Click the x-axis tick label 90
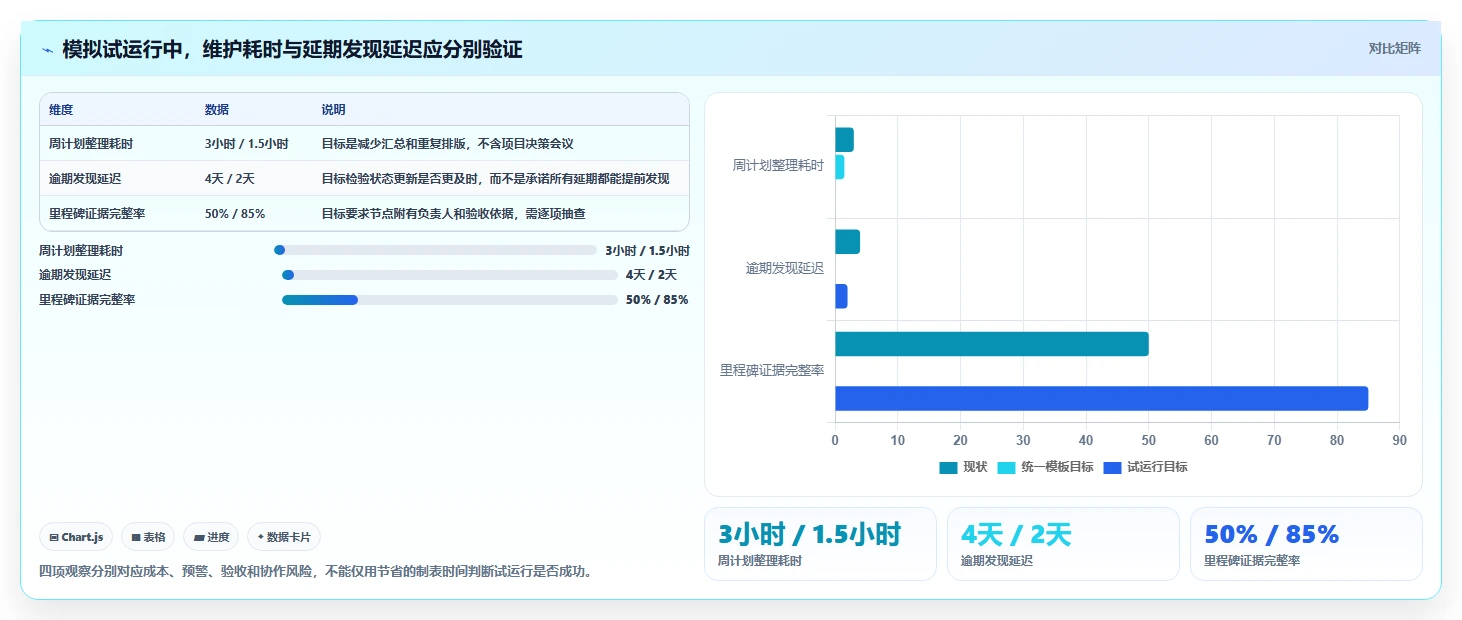1462x620 pixels. (1399, 440)
